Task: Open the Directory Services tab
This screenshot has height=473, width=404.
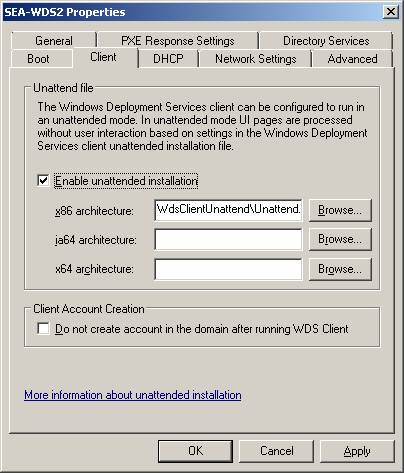Action: (326, 41)
